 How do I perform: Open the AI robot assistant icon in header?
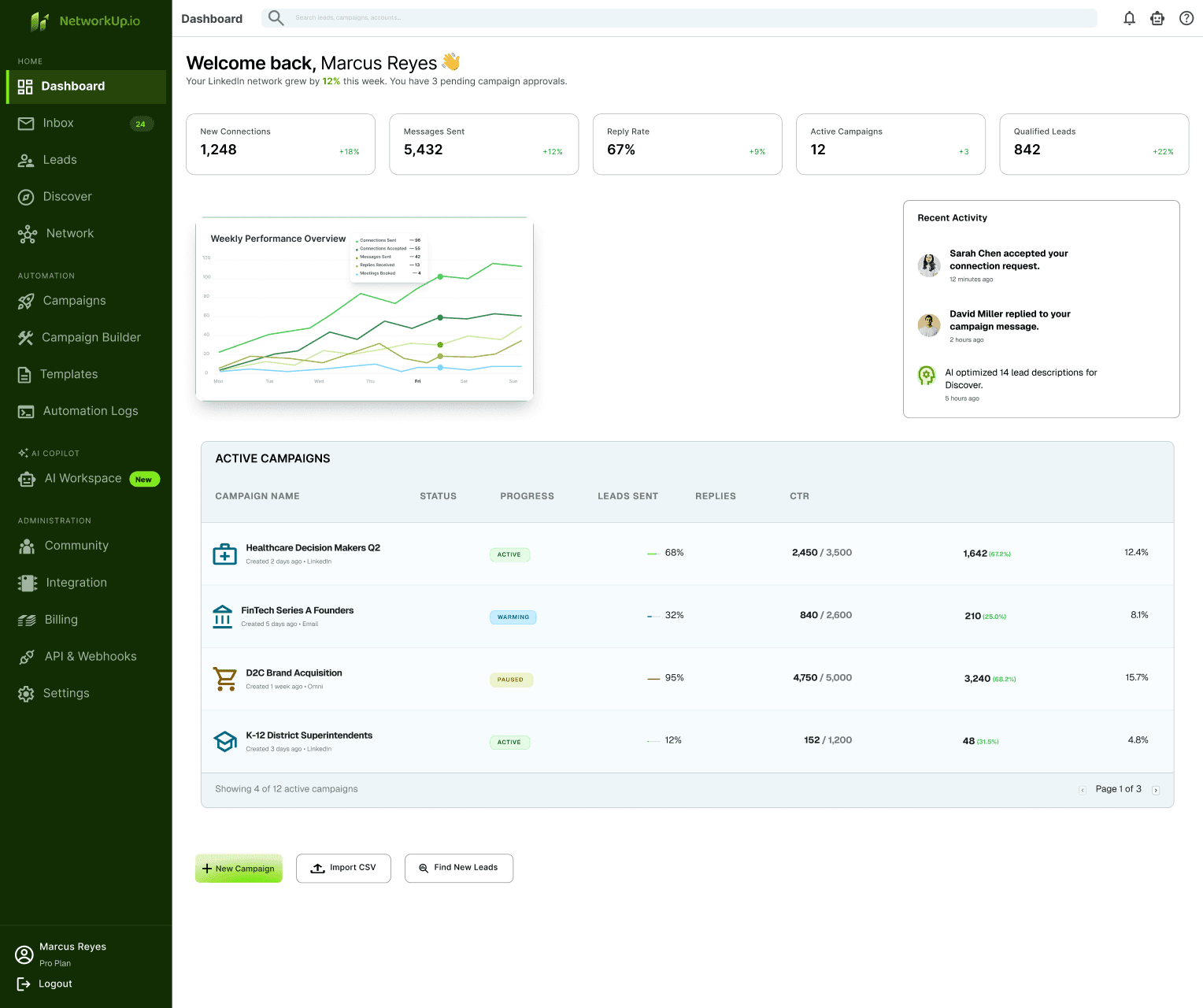(x=1157, y=18)
